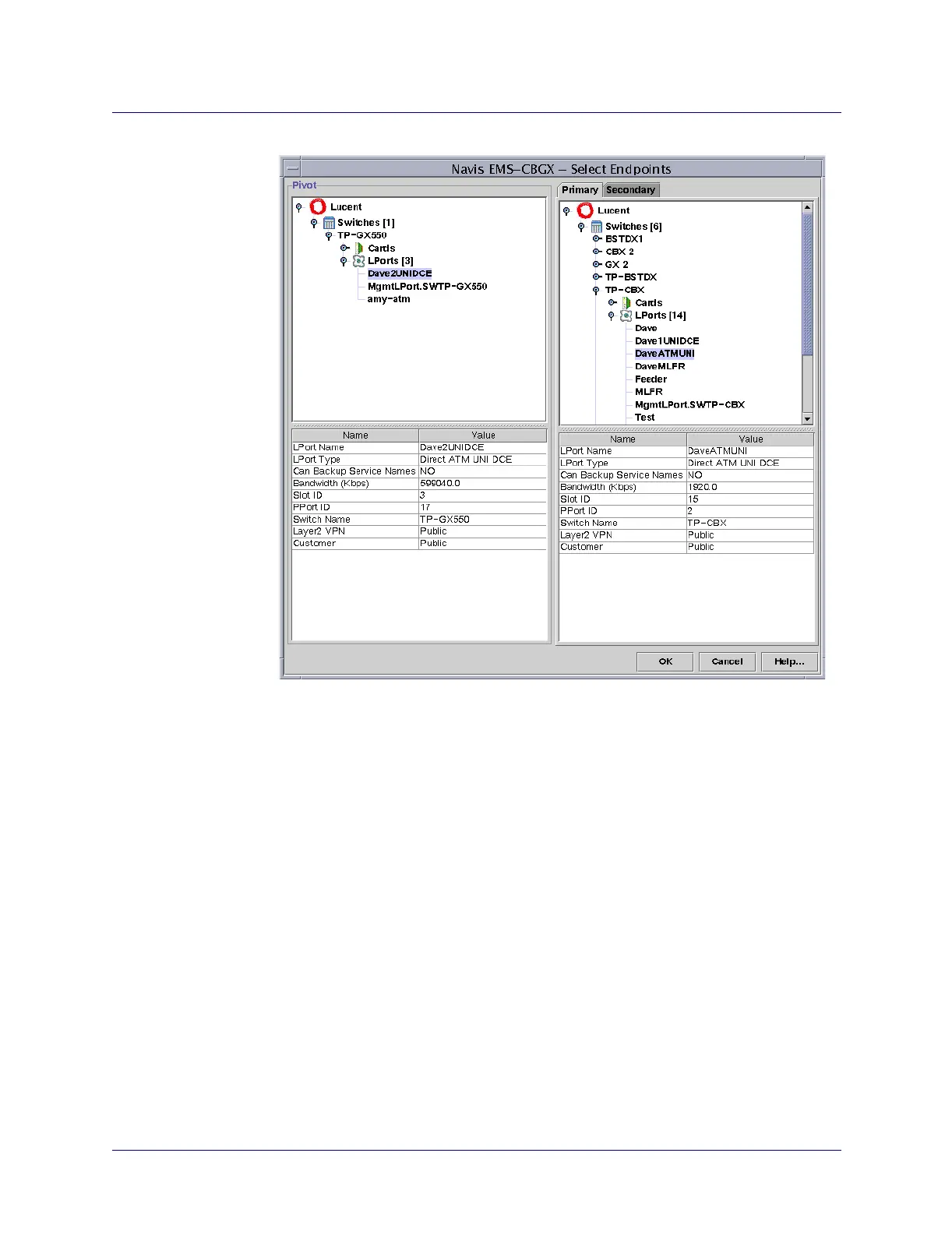Collapse the TP-GX550 switch node
This screenshot has width=952, height=1234.
pos(329,235)
